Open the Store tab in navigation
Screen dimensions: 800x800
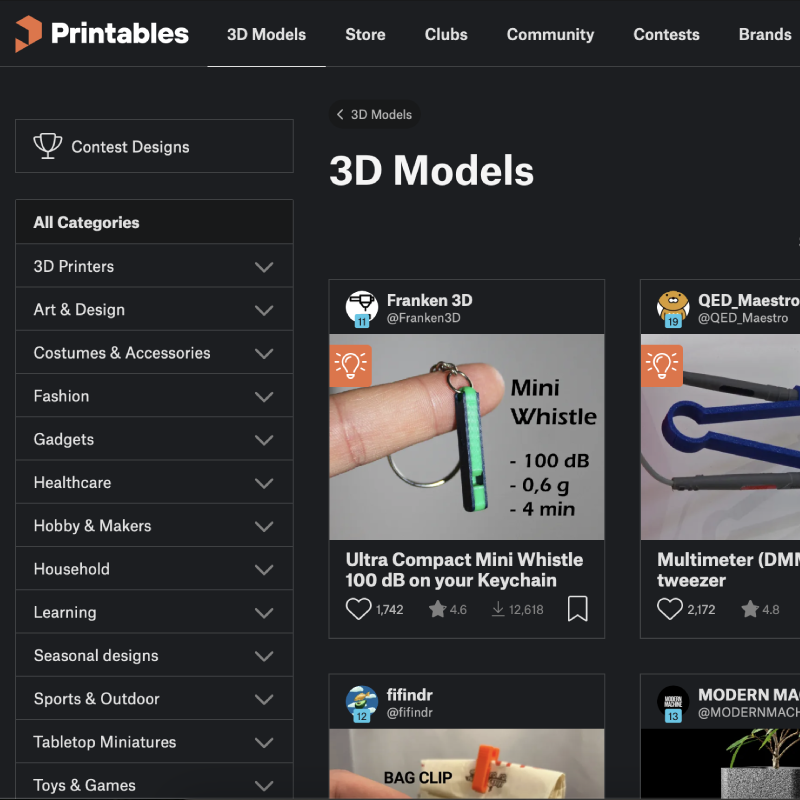(x=365, y=34)
